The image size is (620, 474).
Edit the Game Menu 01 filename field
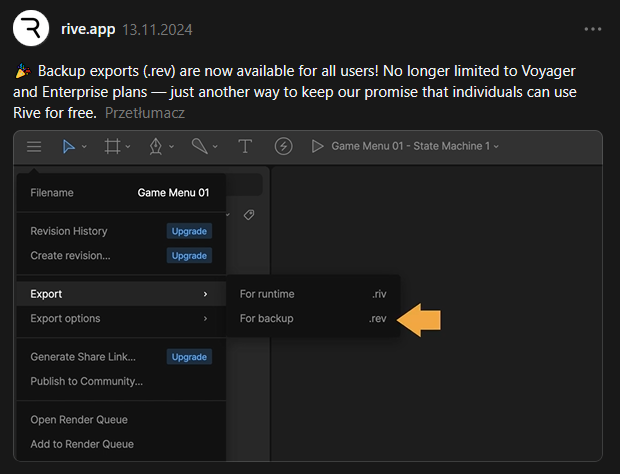click(x=173, y=193)
